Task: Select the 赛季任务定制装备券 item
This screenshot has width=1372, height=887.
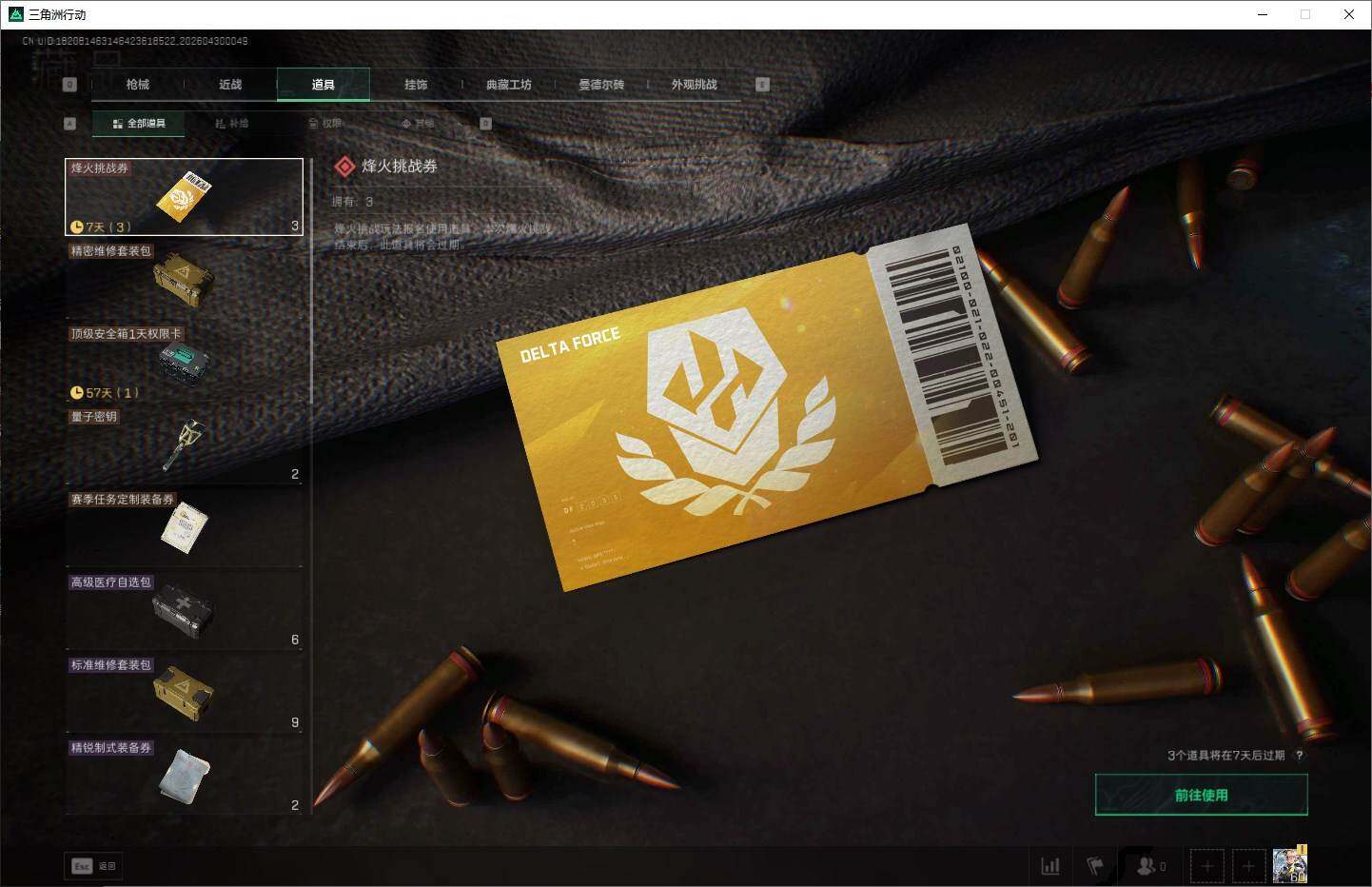Action: (x=184, y=528)
